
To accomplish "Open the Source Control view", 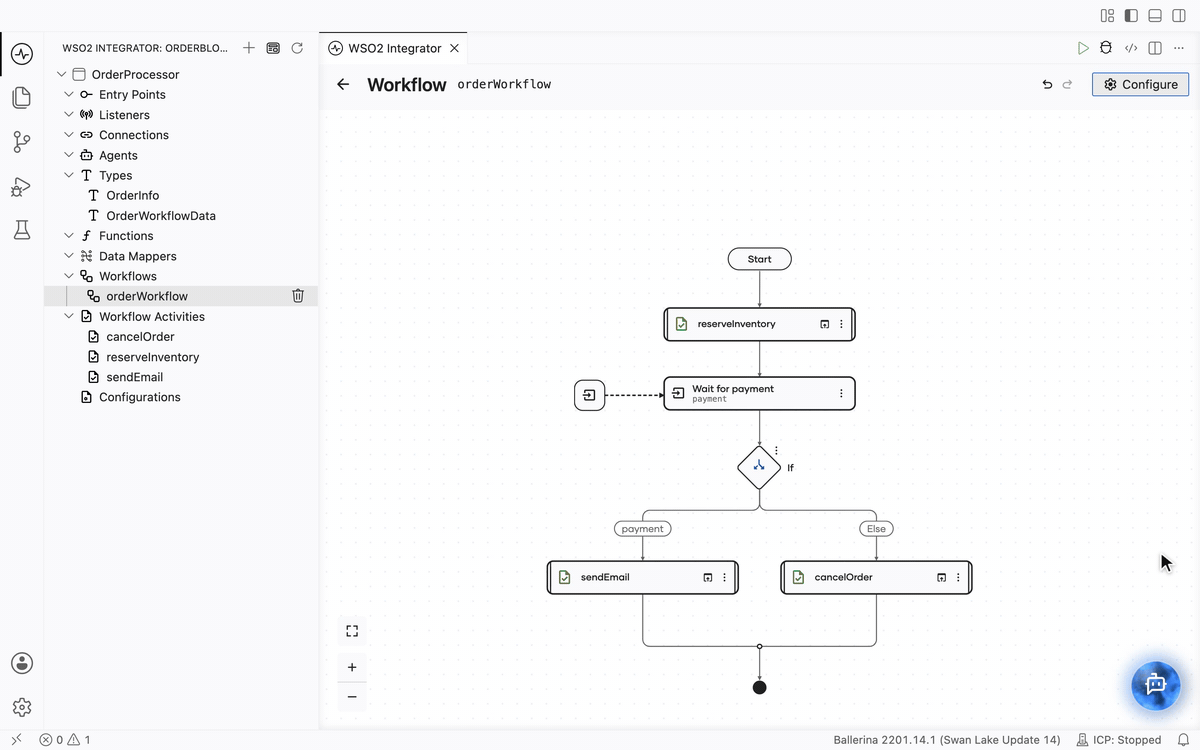I will [x=22, y=142].
